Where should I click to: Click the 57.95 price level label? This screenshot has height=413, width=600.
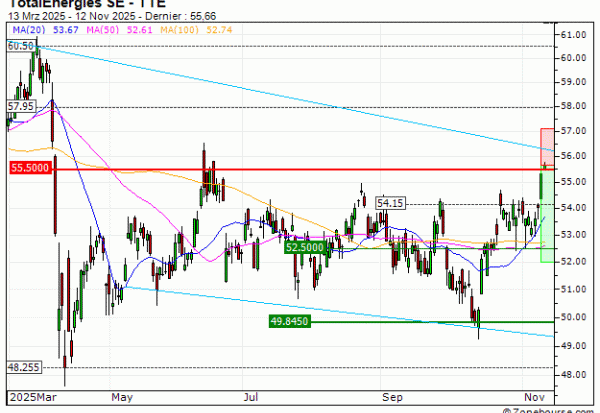[21, 106]
